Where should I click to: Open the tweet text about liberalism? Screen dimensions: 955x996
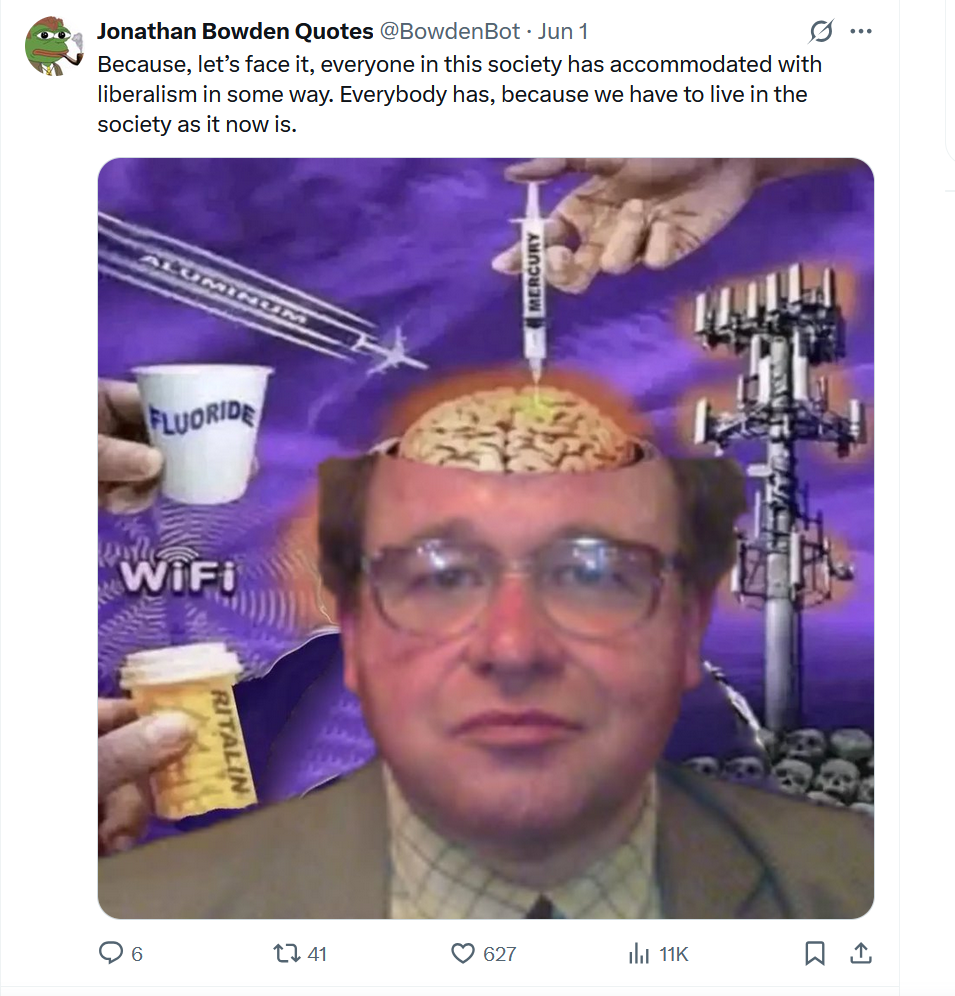(459, 94)
